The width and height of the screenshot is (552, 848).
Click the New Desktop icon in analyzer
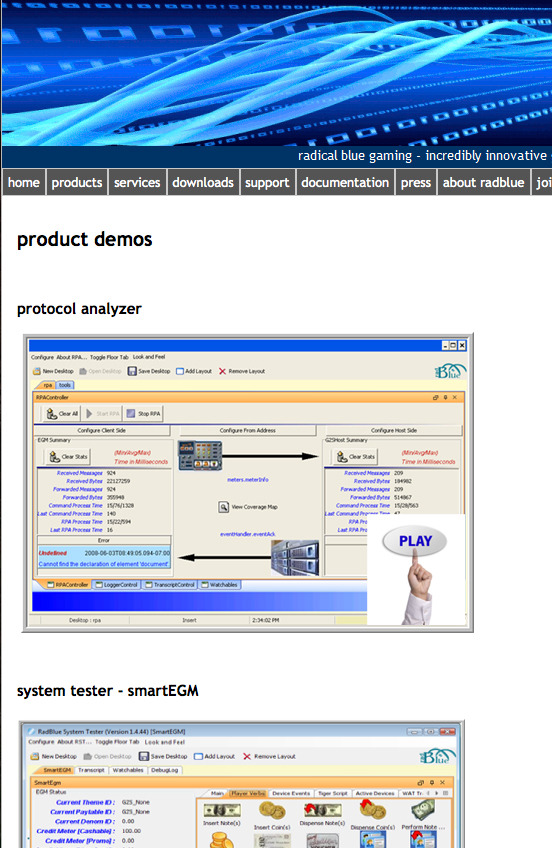click(37, 371)
